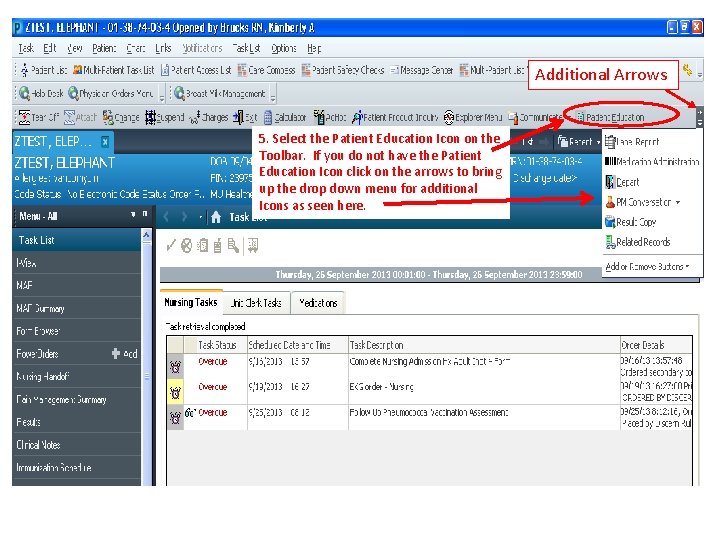Open the Options menu
Viewport: 720px width, 540px height.
(284, 48)
